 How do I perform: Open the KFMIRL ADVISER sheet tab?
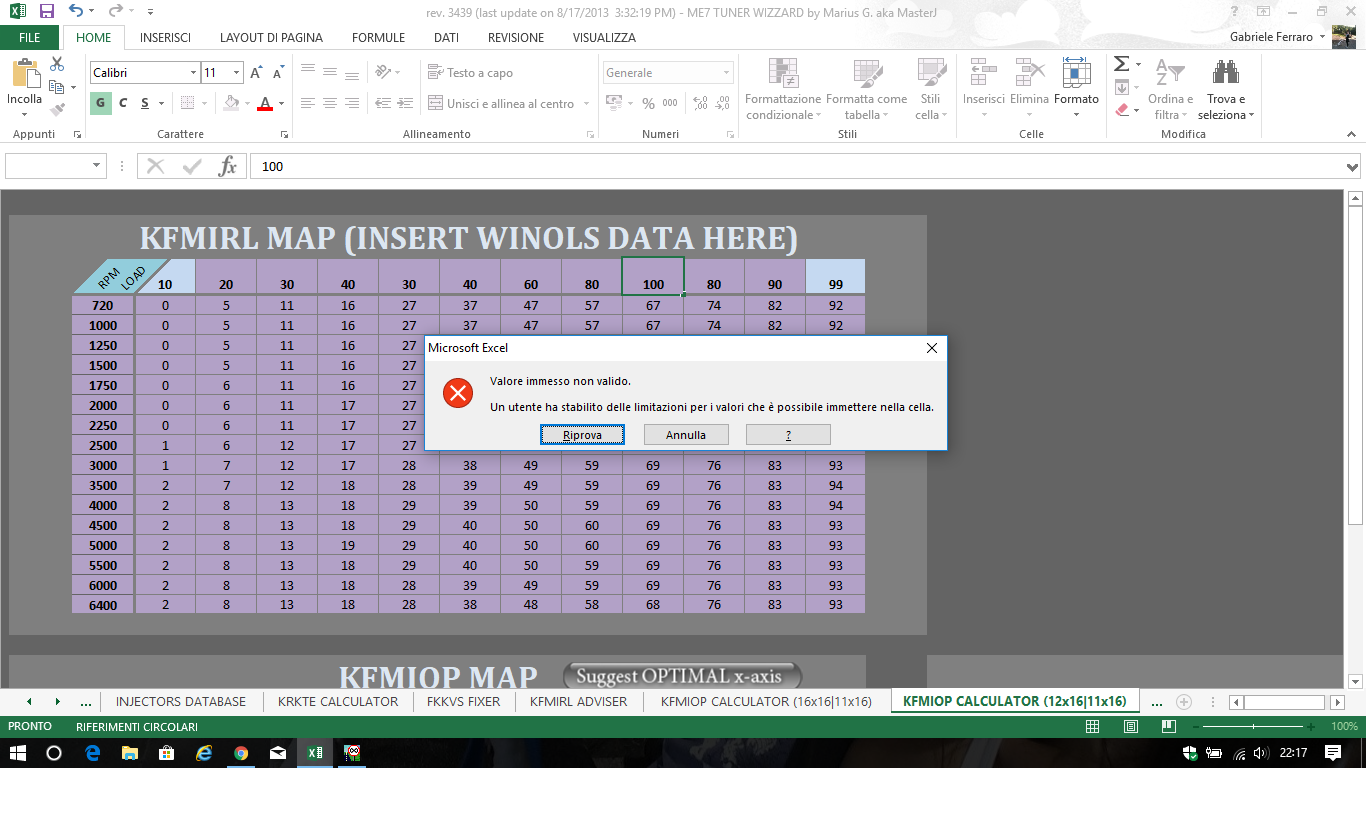pos(578,702)
